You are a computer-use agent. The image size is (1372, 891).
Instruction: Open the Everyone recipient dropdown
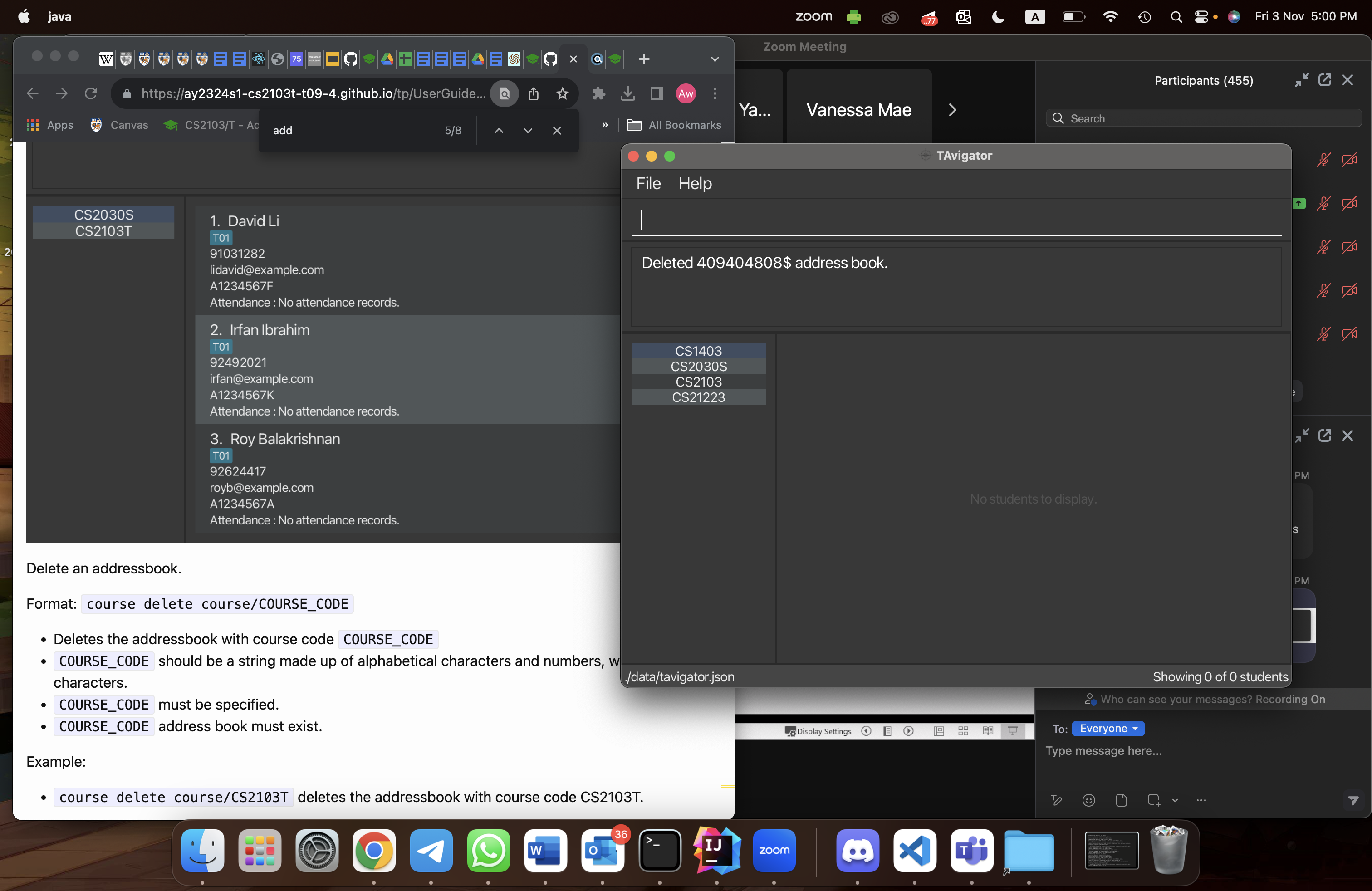[1107, 729]
